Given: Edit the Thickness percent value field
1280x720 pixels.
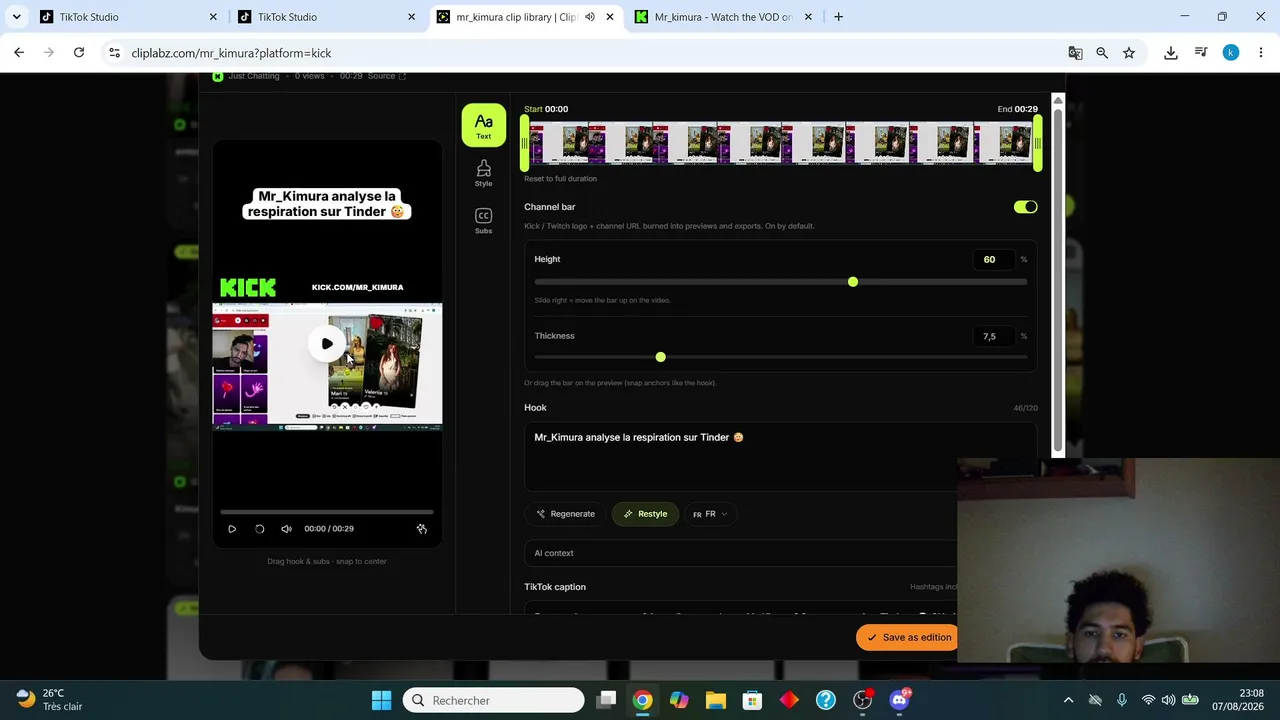Looking at the screenshot, I should pyautogui.click(x=994, y=337).
